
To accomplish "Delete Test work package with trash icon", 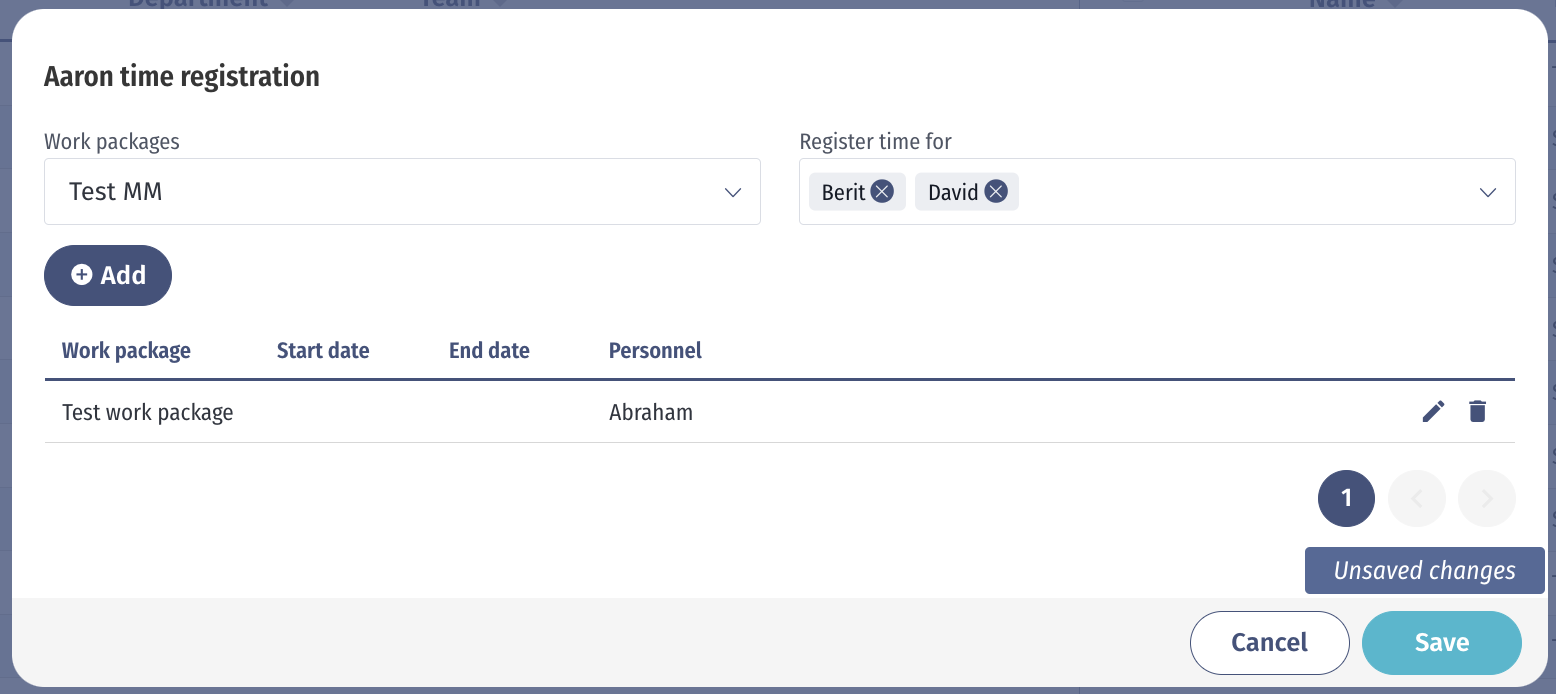I will tap(1477, 411).
